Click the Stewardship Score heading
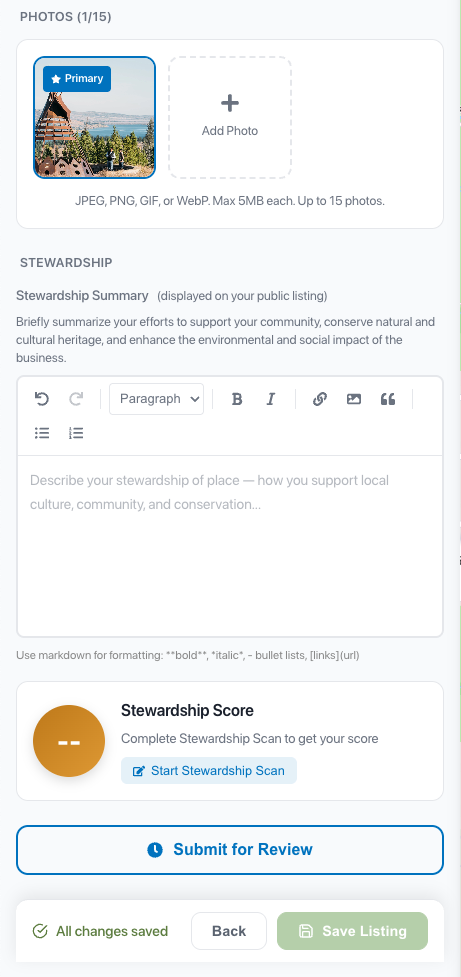461x977 pixels. click(188, 710)
